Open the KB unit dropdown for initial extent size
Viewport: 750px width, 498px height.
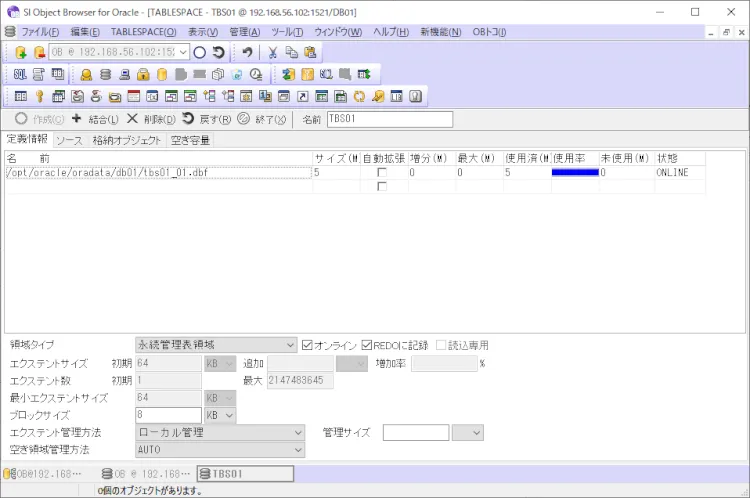coord(229,364)
